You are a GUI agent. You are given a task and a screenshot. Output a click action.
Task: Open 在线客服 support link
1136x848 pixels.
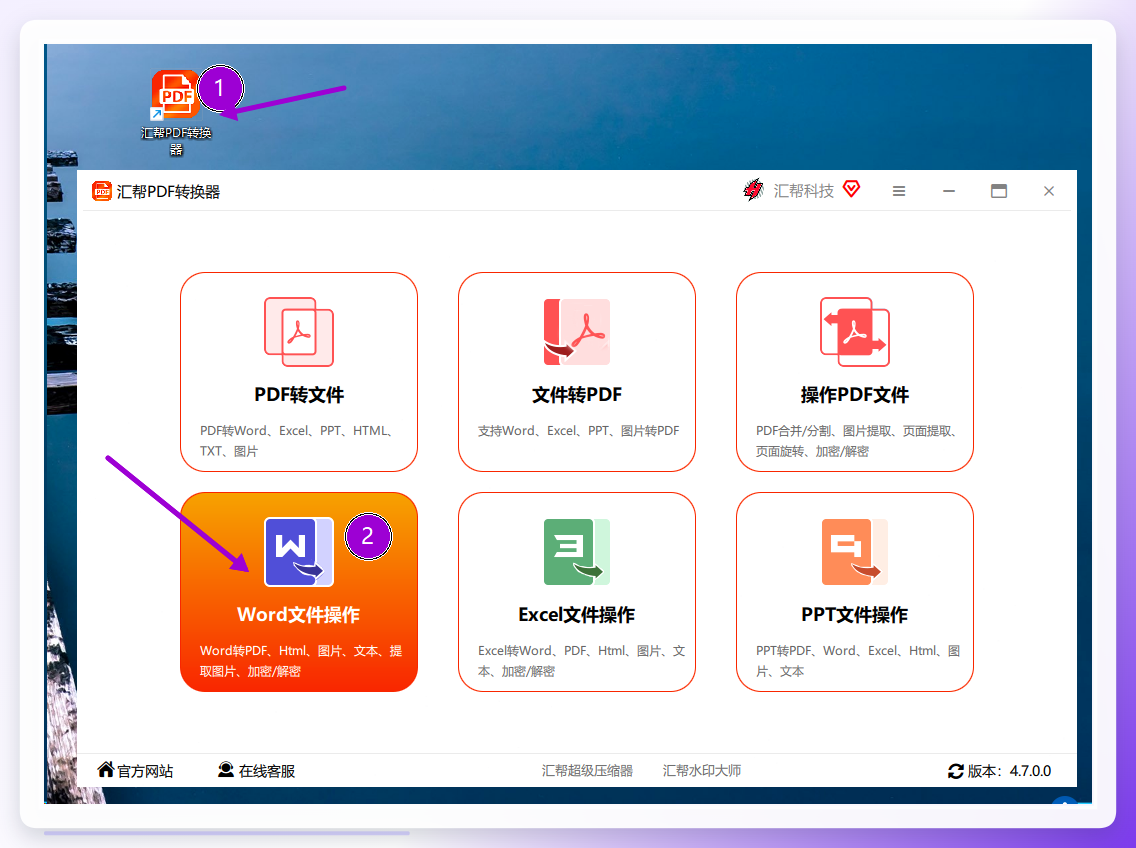pos(267,771)
